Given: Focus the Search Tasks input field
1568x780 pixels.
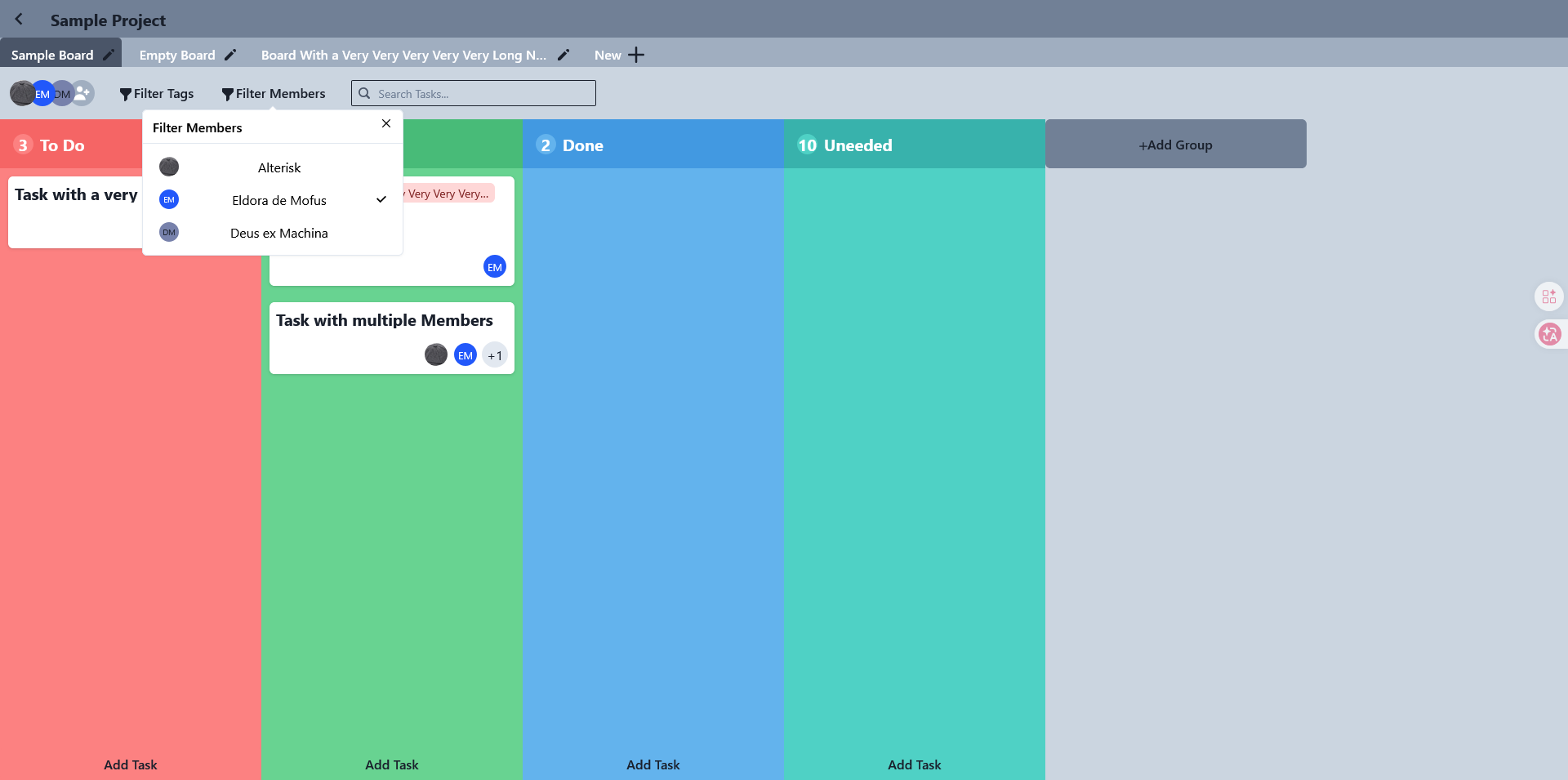Looking at the screenshot, I should click(x=474, y=93).
